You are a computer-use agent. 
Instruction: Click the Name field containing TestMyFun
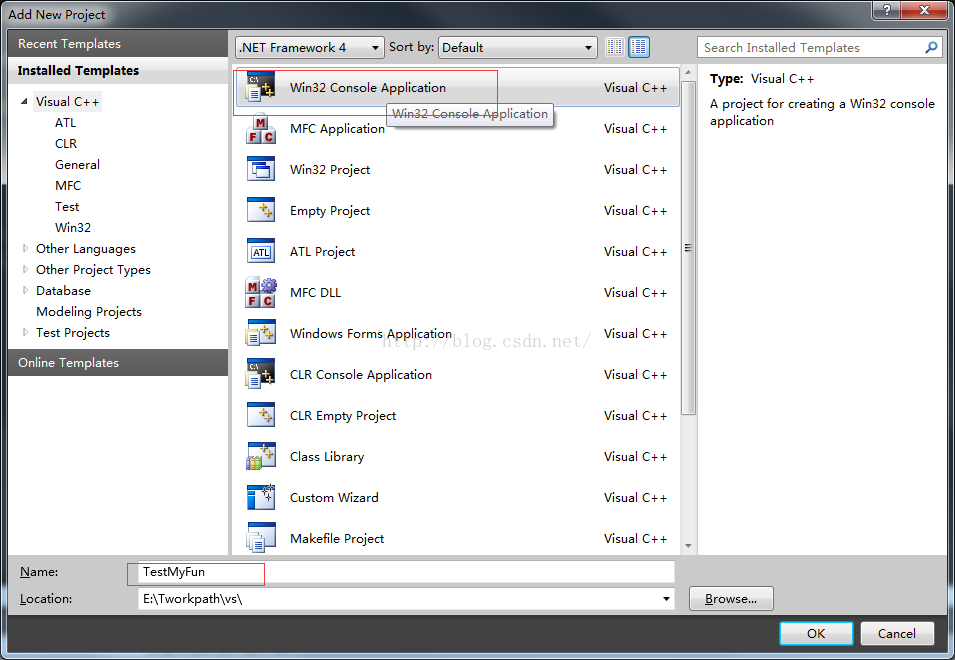pyautogui.click(x=406, y=572)
